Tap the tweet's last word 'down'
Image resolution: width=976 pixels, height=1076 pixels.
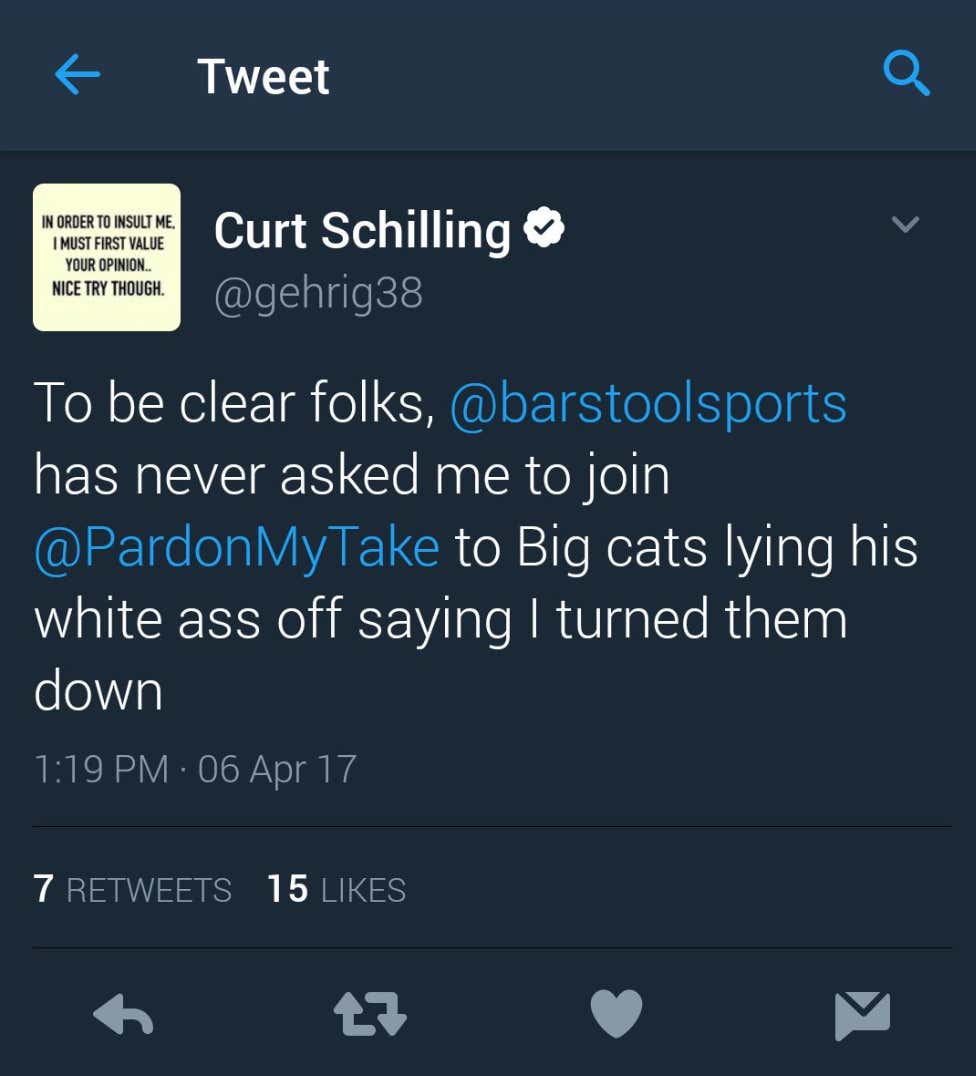(x=98, y=690)
